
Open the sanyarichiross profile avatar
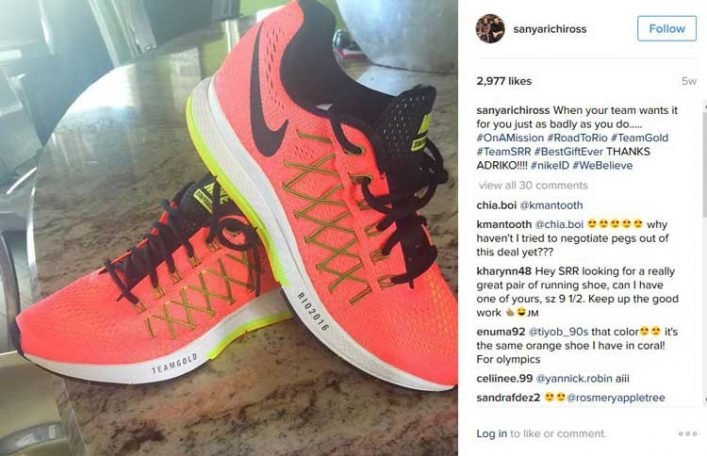click(490, 28)
